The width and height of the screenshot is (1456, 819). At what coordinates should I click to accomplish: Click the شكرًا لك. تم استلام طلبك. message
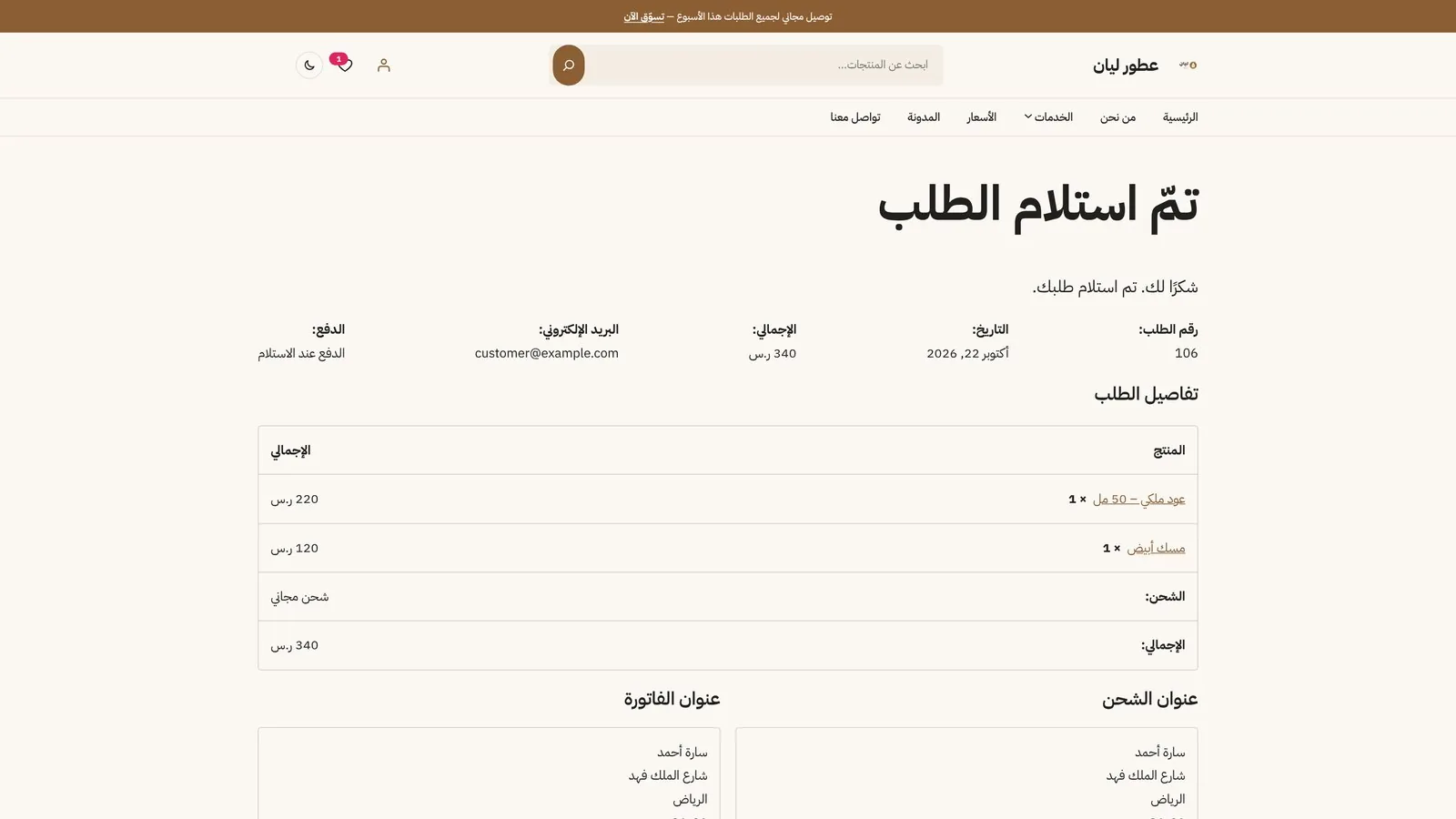1115,288
